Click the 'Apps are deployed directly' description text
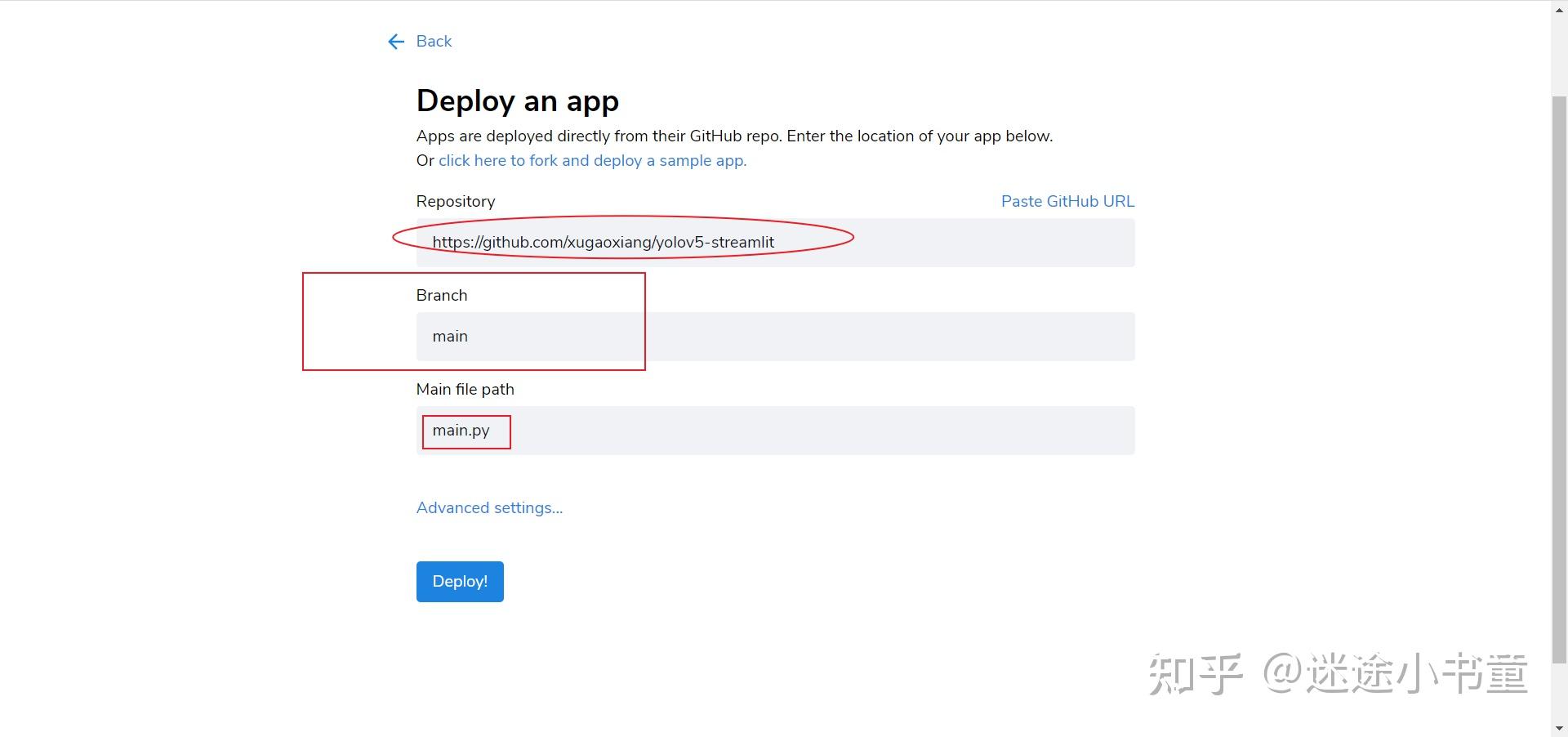1568x737 pixels. 734,136
